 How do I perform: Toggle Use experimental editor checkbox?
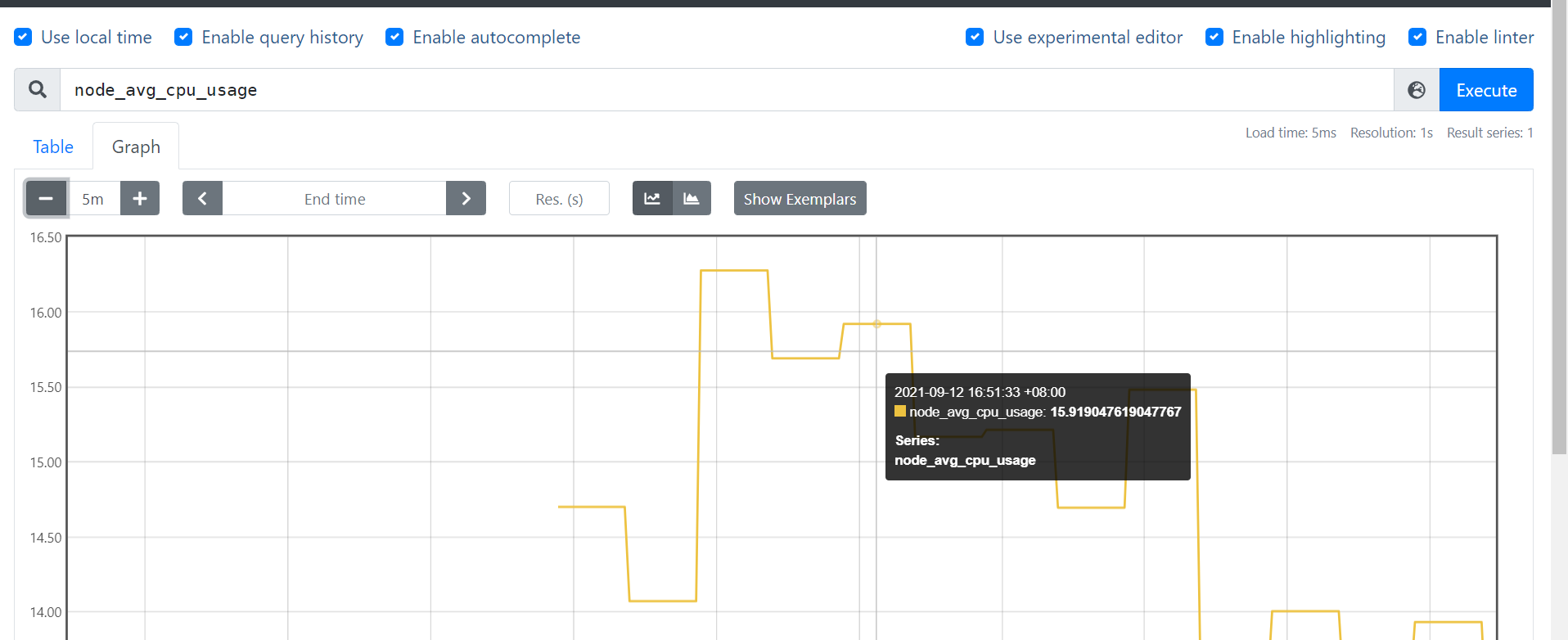[x=975, y=37]
